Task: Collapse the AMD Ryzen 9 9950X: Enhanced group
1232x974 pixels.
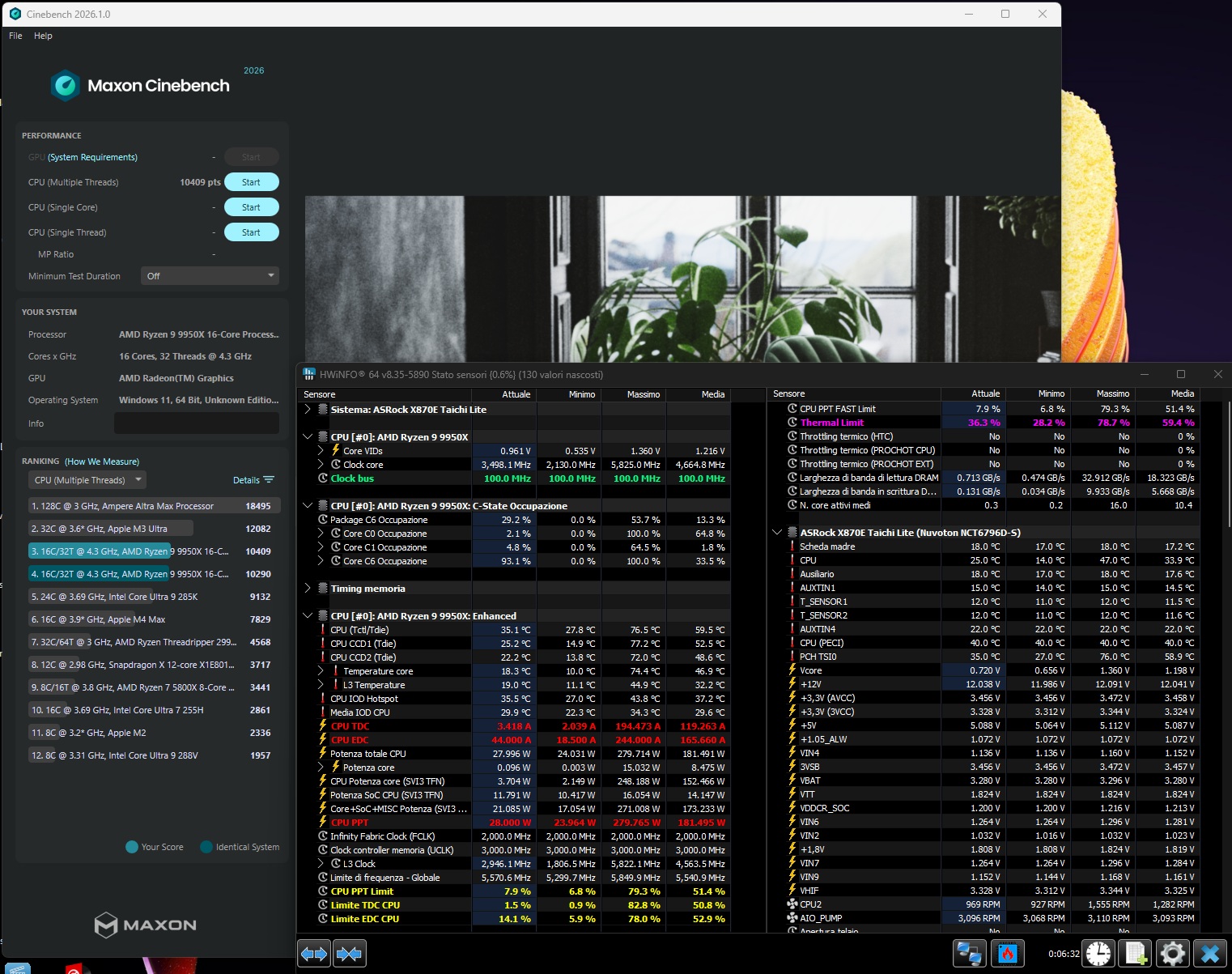Action: pyautogui.click(x=308, y=616)
